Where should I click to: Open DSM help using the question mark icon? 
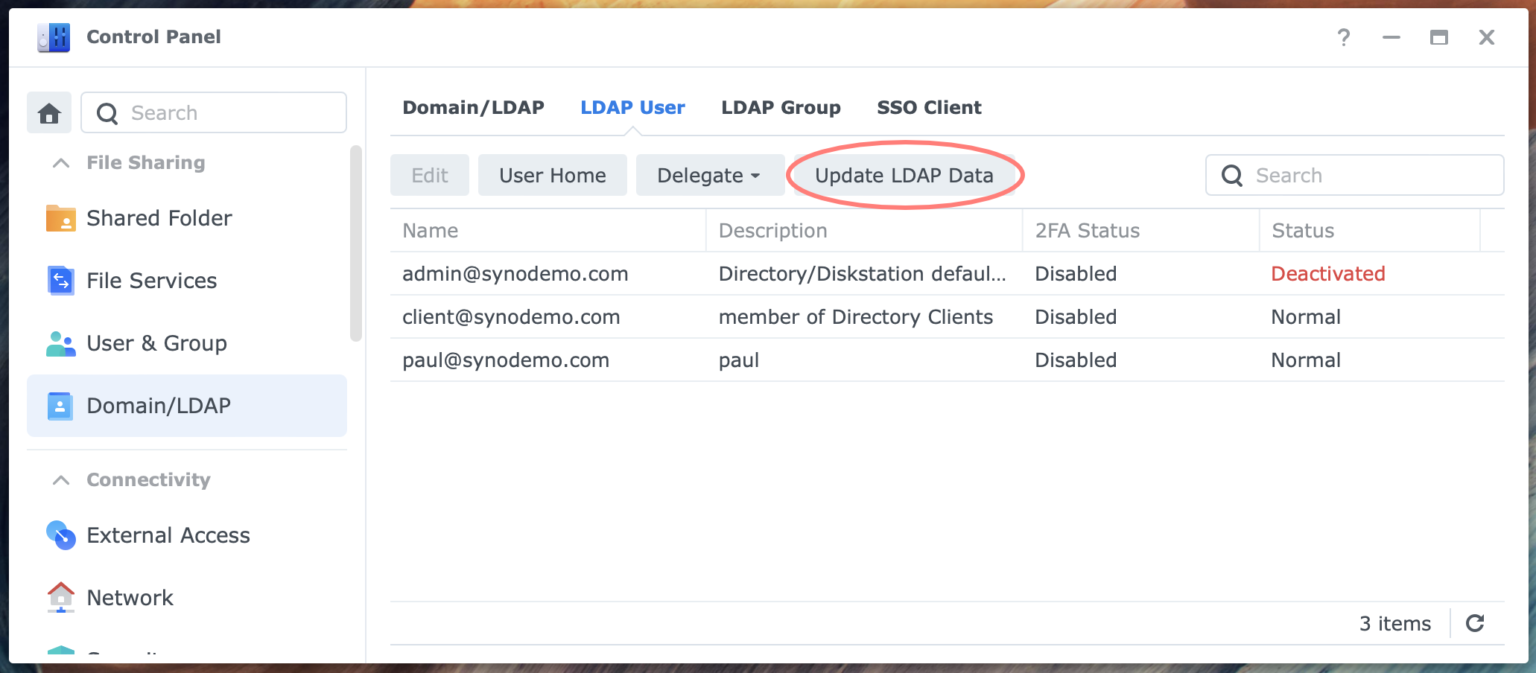[x=1343, y=37]
